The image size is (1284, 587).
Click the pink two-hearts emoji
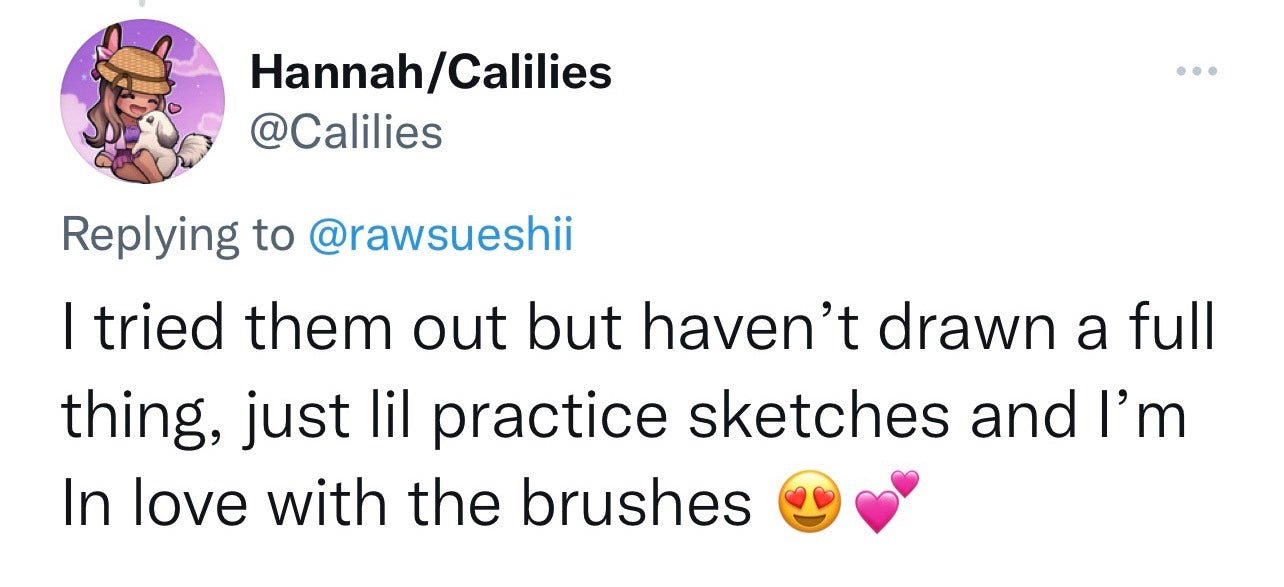pos(885,502)
